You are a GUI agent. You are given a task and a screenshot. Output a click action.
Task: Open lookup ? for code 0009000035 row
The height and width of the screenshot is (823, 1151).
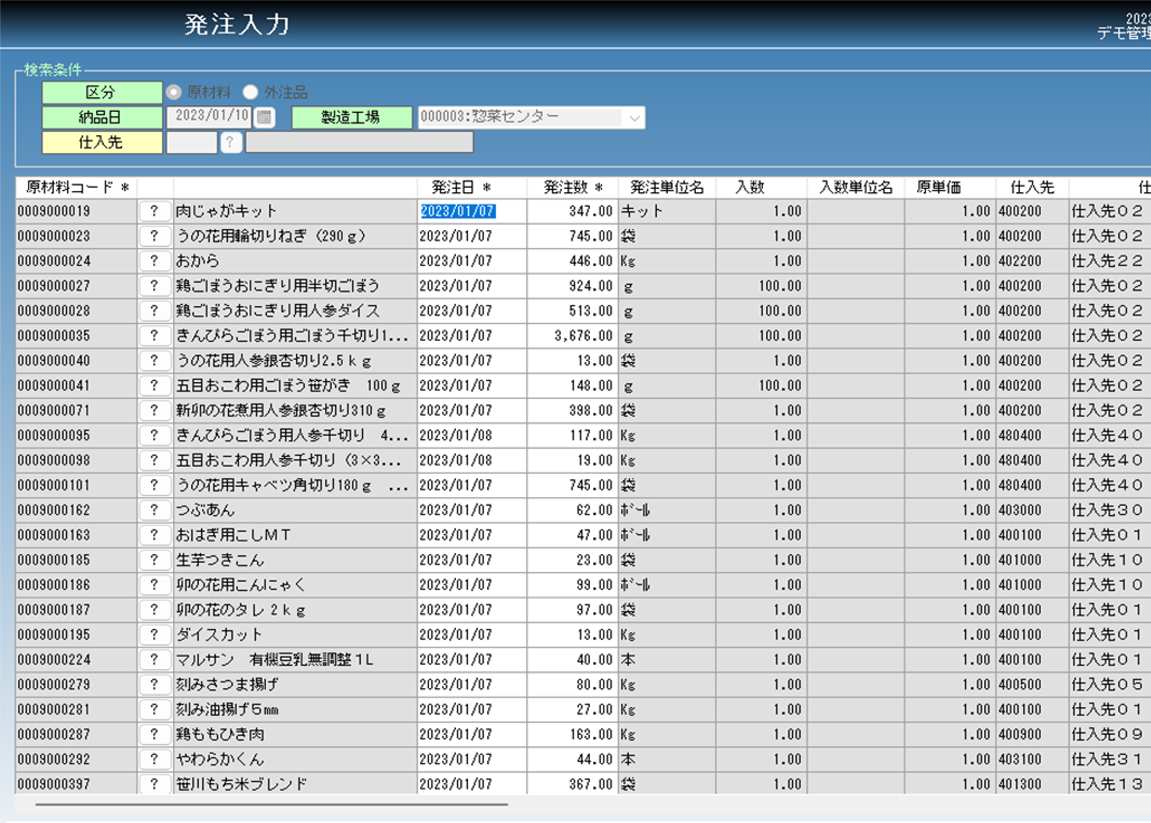pyautogui.click(x=154, y=336)
